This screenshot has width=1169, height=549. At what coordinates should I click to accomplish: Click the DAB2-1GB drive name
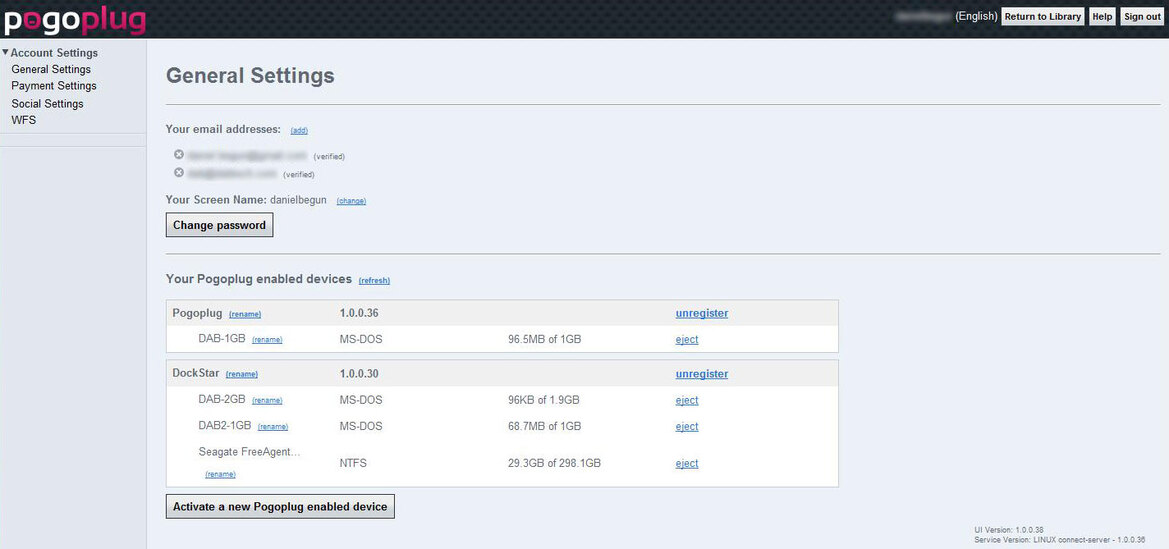[x=225, y=425]
